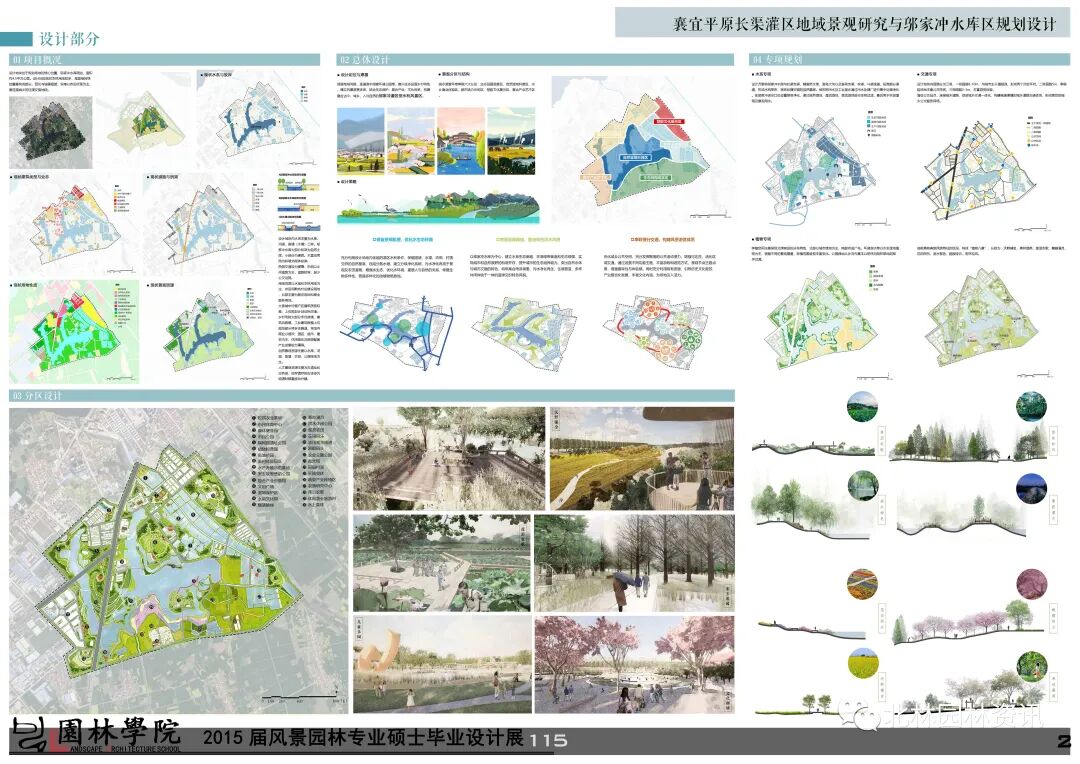1080x764 pixels.
Task: Click the school logo emblem beside 園林學院
Action: coord(31,735)
